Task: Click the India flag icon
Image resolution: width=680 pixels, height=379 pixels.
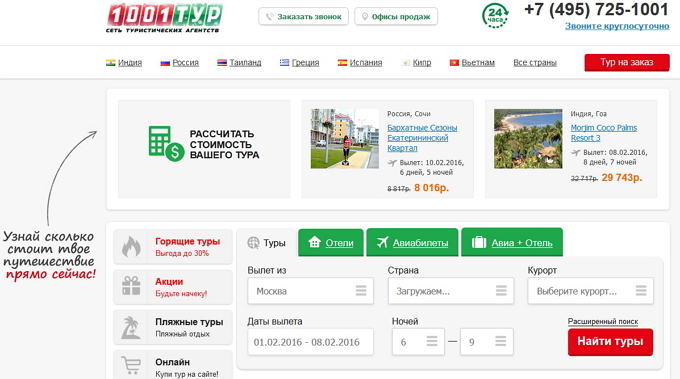Action: coord(111,62)
